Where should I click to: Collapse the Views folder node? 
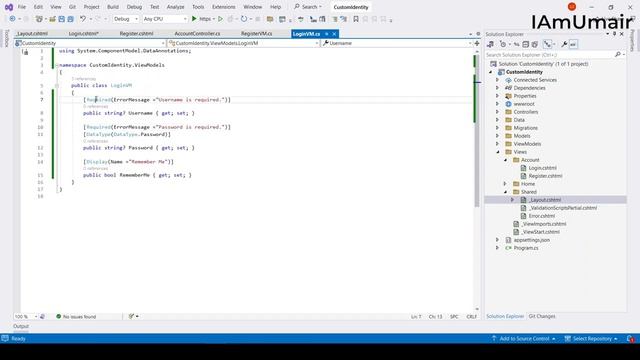click(x=498, y=152)
